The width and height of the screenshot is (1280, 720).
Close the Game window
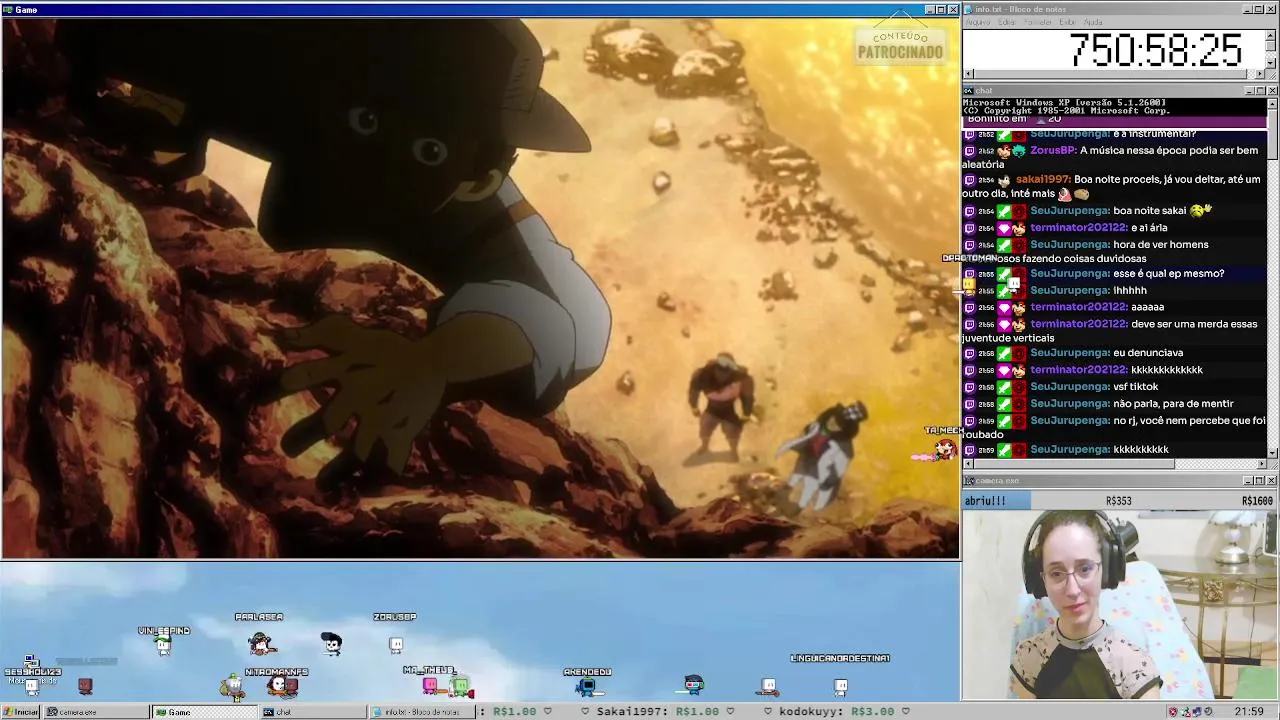click(953, 9)
